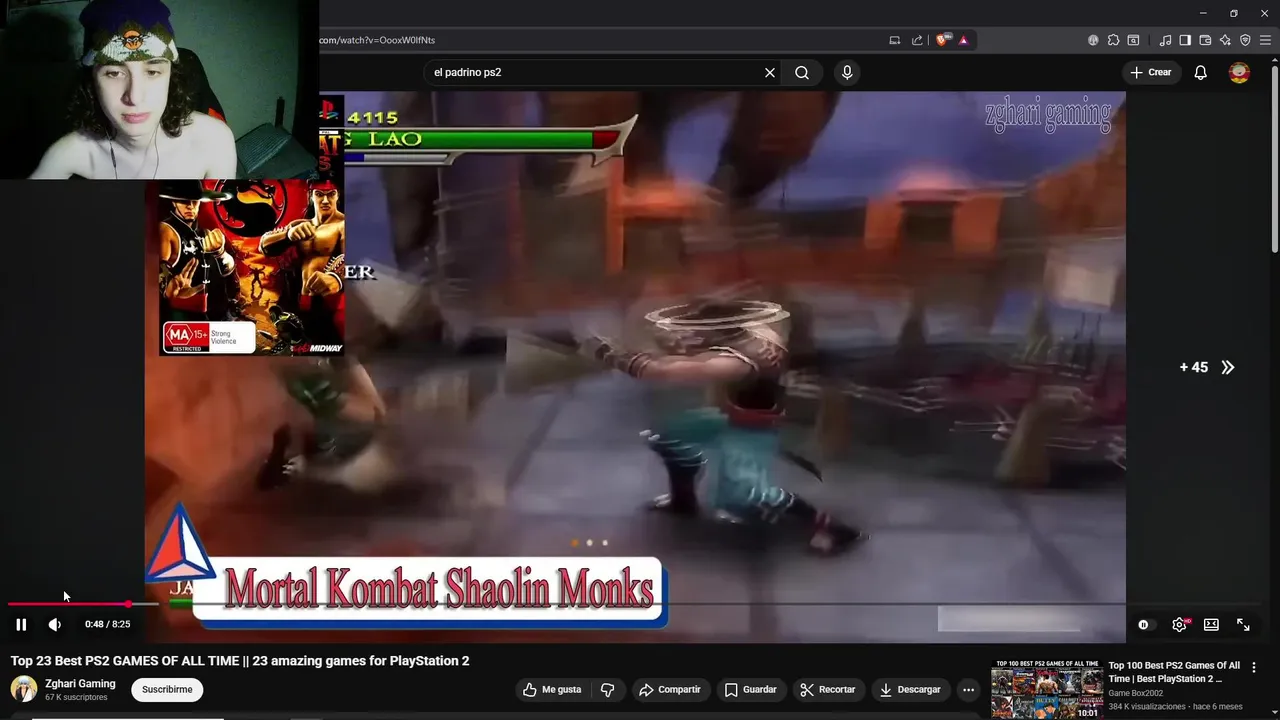Click the magnifier search button
Screen dimensions: 1280x720
coord(802,72)
